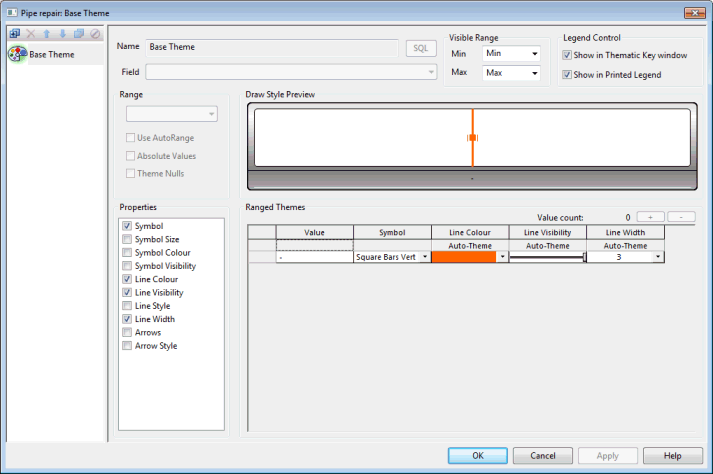713x474 pixels.
Task: Select Base Theme item in list
Action: click(x=52, y=55)
